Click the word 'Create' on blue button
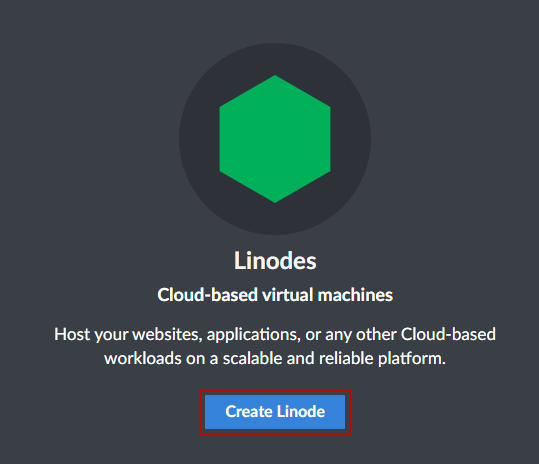 [249, 412]
